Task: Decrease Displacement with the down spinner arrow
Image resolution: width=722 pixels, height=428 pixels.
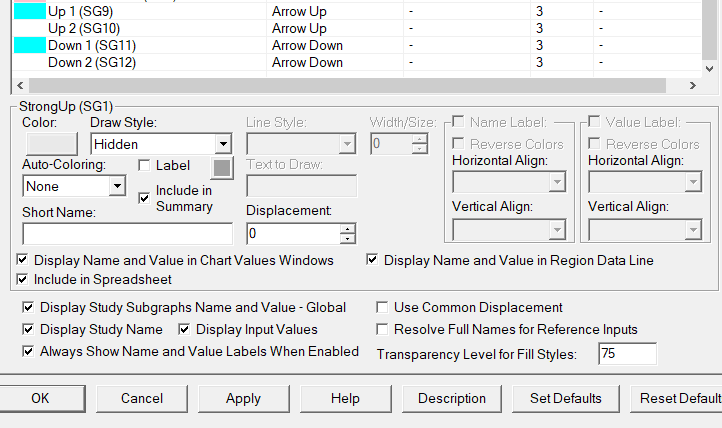Action: coord(347,239)
